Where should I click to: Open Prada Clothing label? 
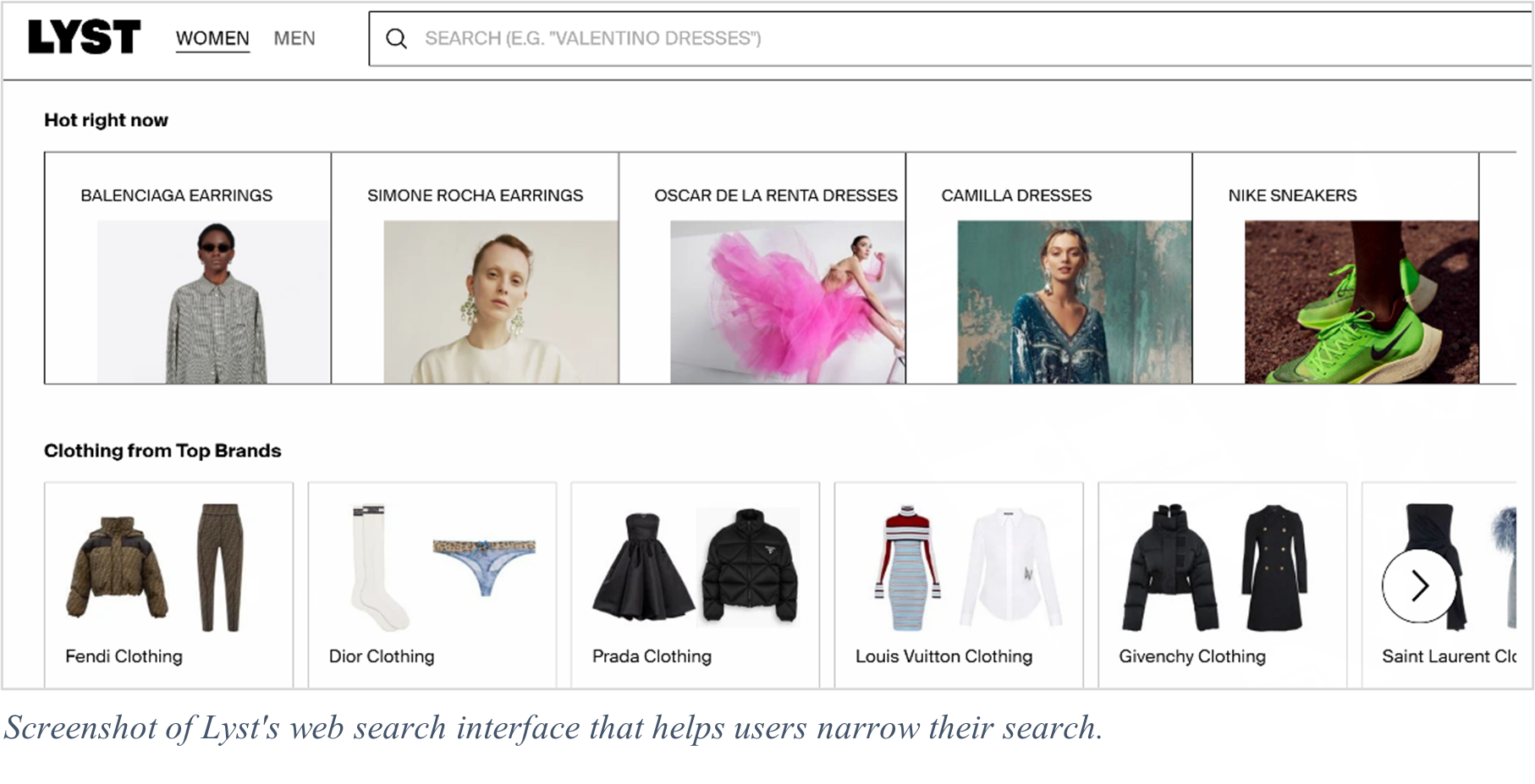[652, 656]
